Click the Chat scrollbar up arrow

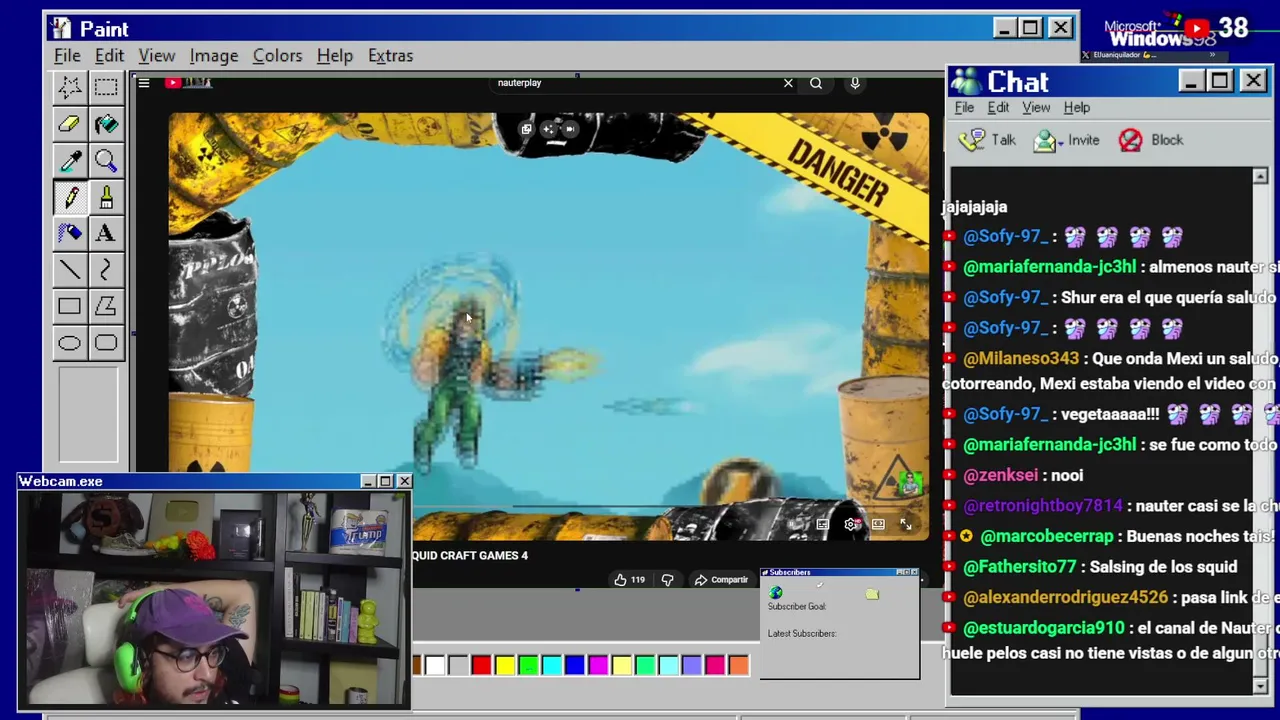1260,176
